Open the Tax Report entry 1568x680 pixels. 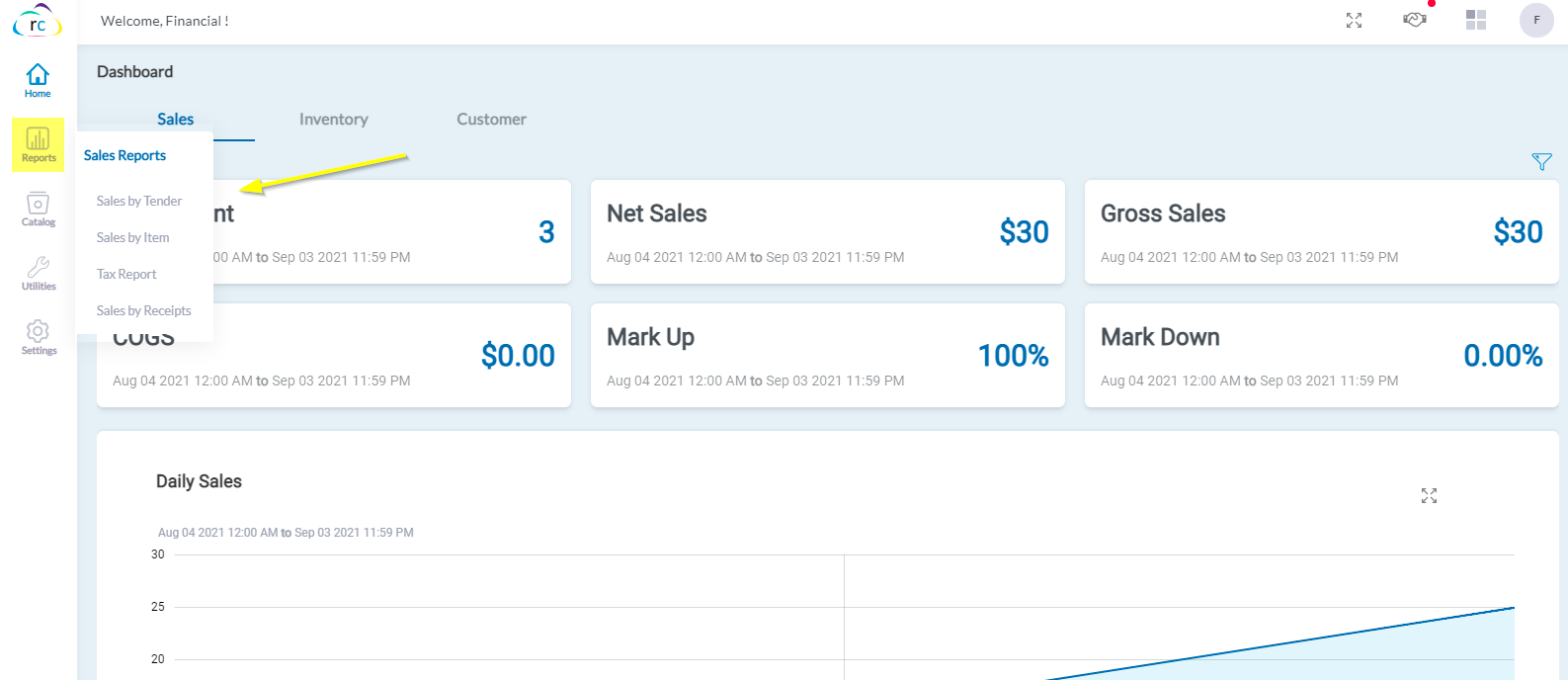[x=126, y=274]
